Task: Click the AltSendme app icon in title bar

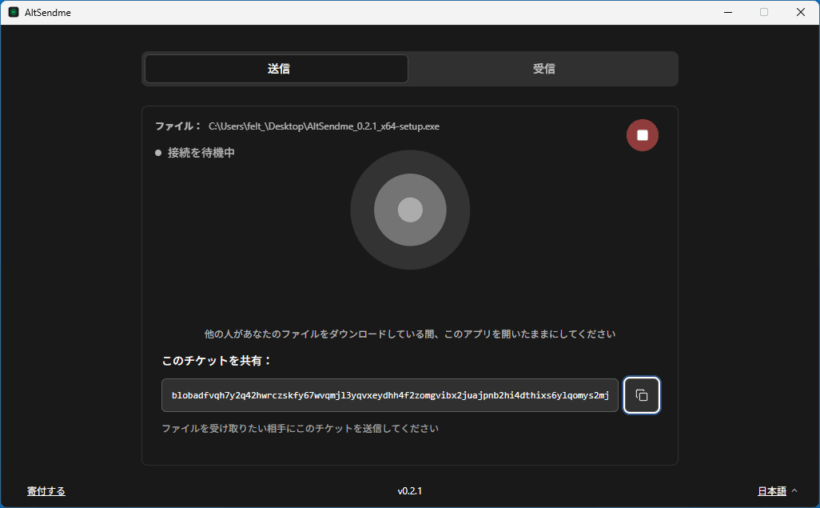Action: [13, 12]
